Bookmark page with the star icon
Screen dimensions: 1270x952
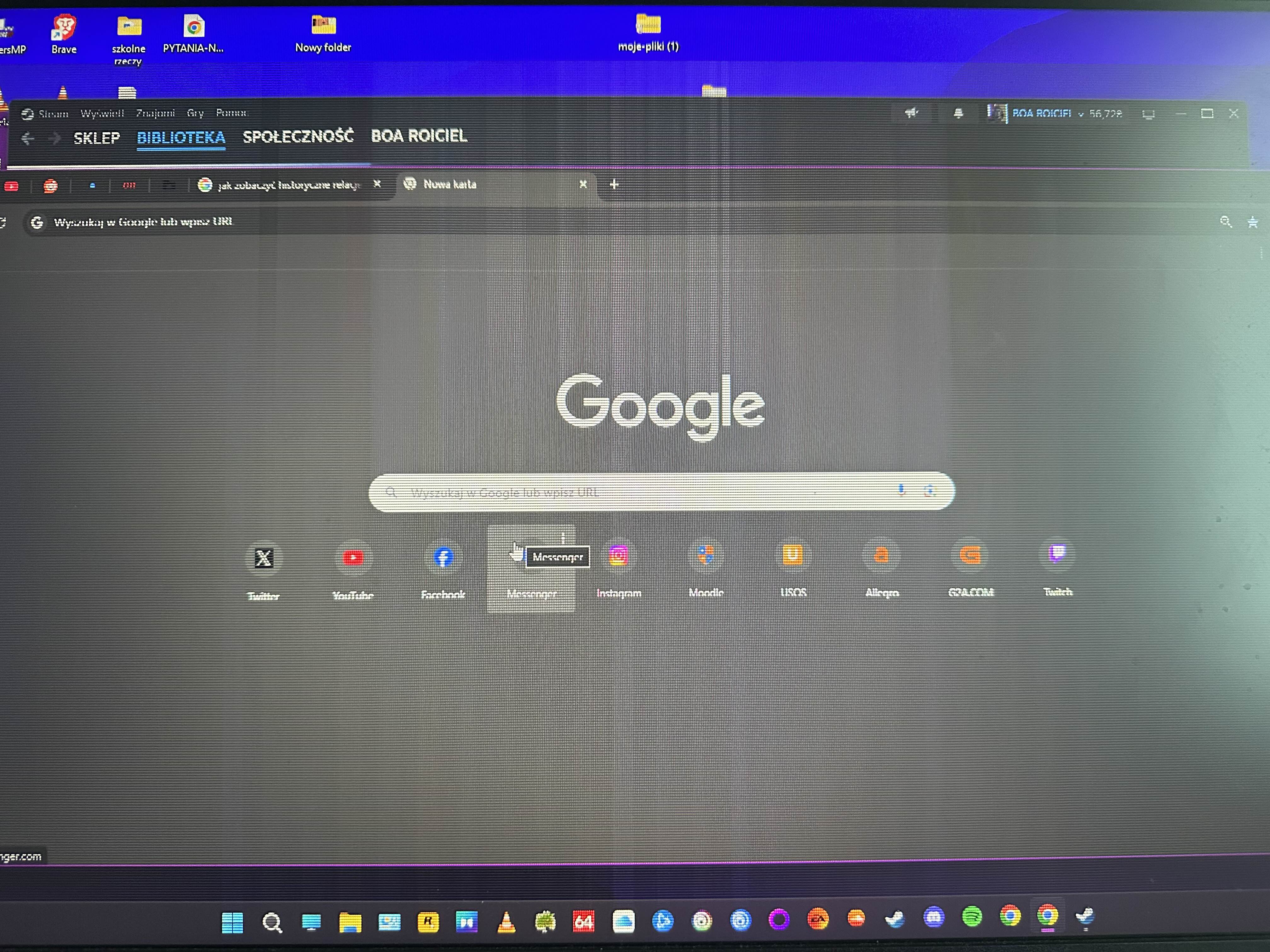1252,223
